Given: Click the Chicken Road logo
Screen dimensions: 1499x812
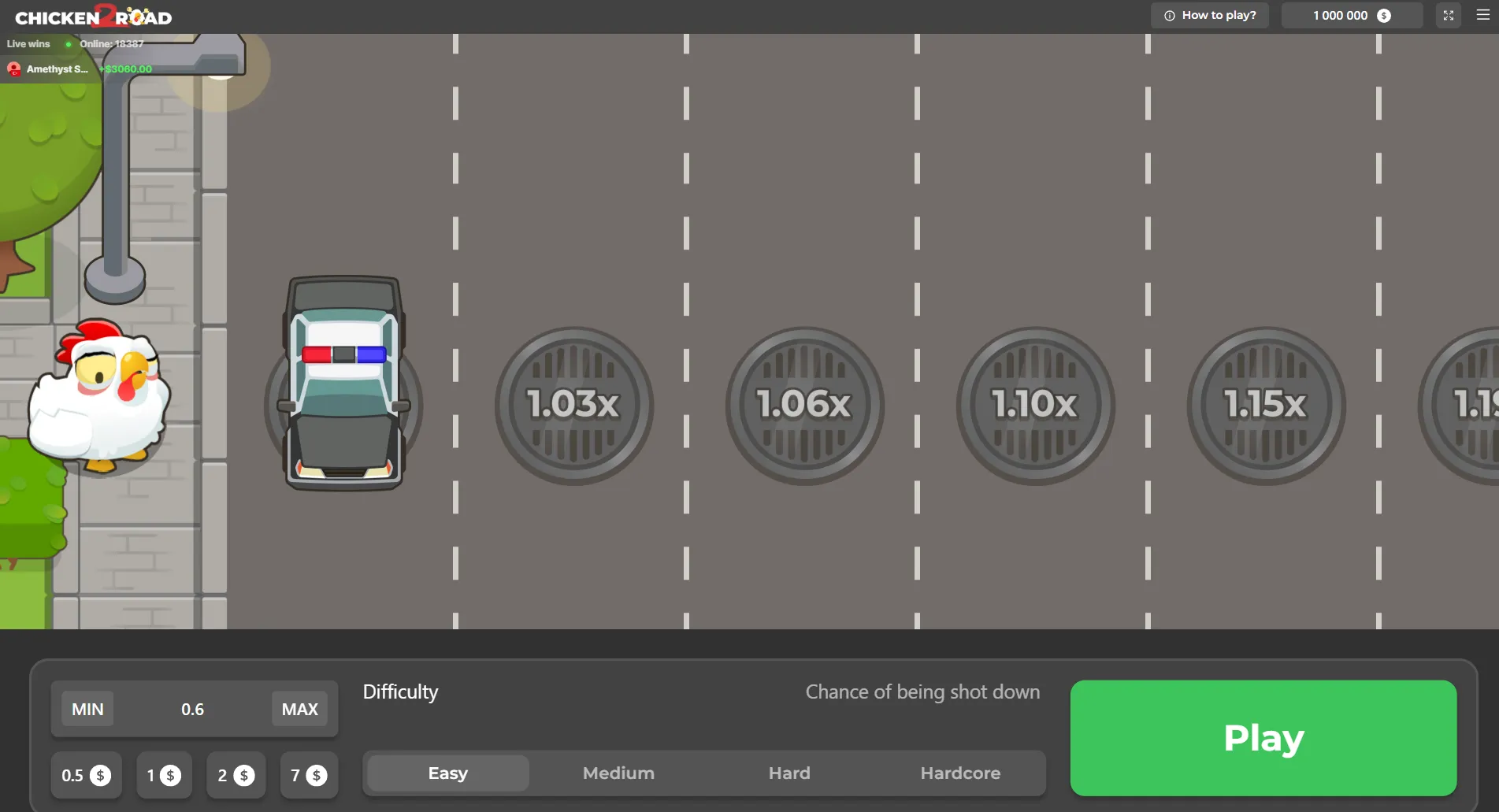Looking at the screenshot, I should coord(93,17).
